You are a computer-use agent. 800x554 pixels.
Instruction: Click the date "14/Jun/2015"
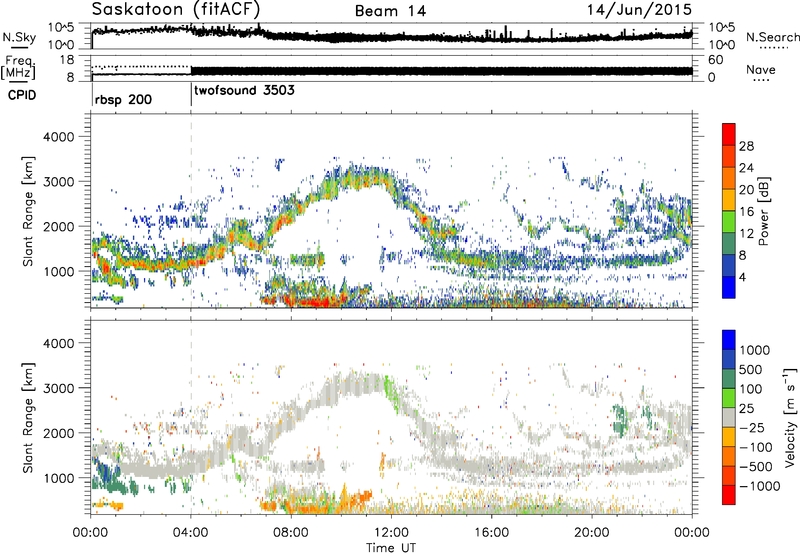[639, 9]
